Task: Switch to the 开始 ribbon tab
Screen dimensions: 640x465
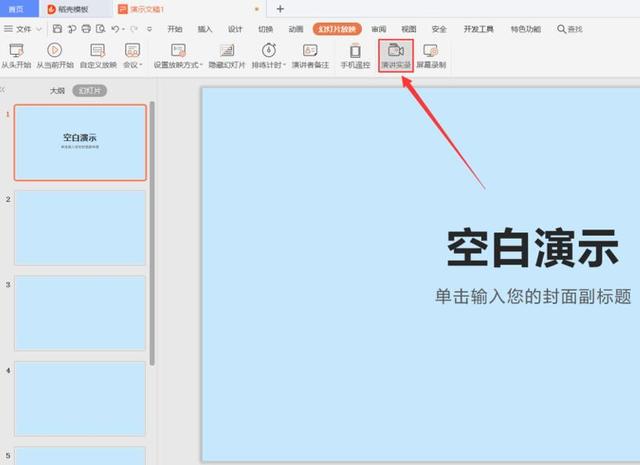Action: point(175,29)
